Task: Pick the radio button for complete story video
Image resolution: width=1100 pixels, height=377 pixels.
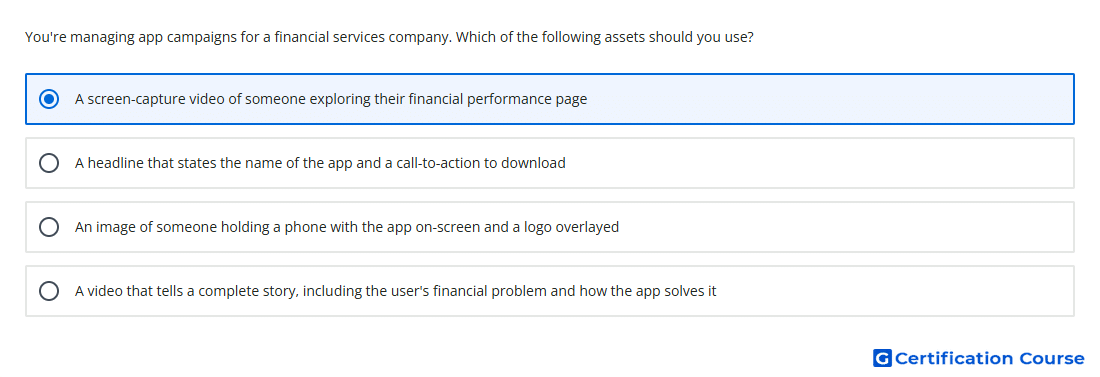Action: tap(49, 291)
